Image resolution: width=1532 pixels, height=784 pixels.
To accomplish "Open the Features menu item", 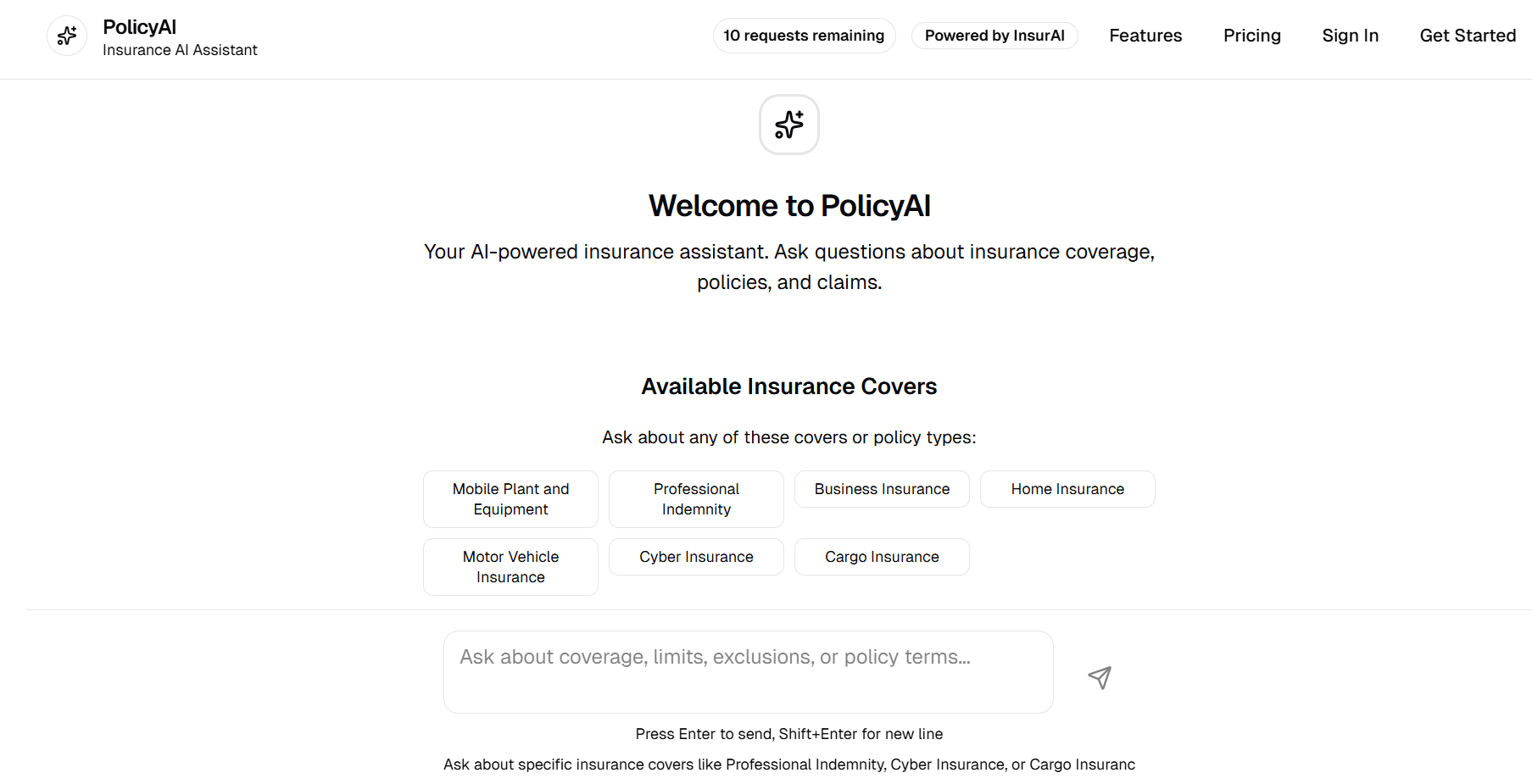I will (1145, 36).
